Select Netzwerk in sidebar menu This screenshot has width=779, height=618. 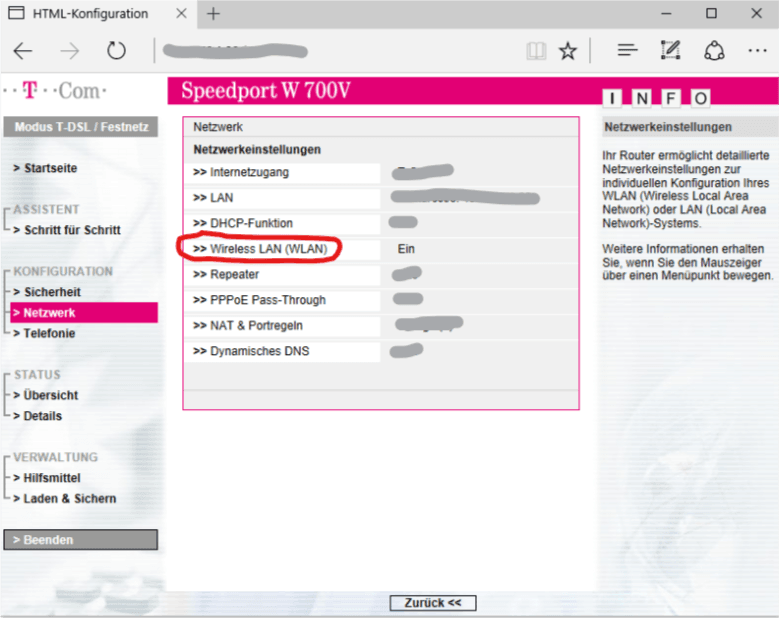pyautogui.click(x=84, y=312)
